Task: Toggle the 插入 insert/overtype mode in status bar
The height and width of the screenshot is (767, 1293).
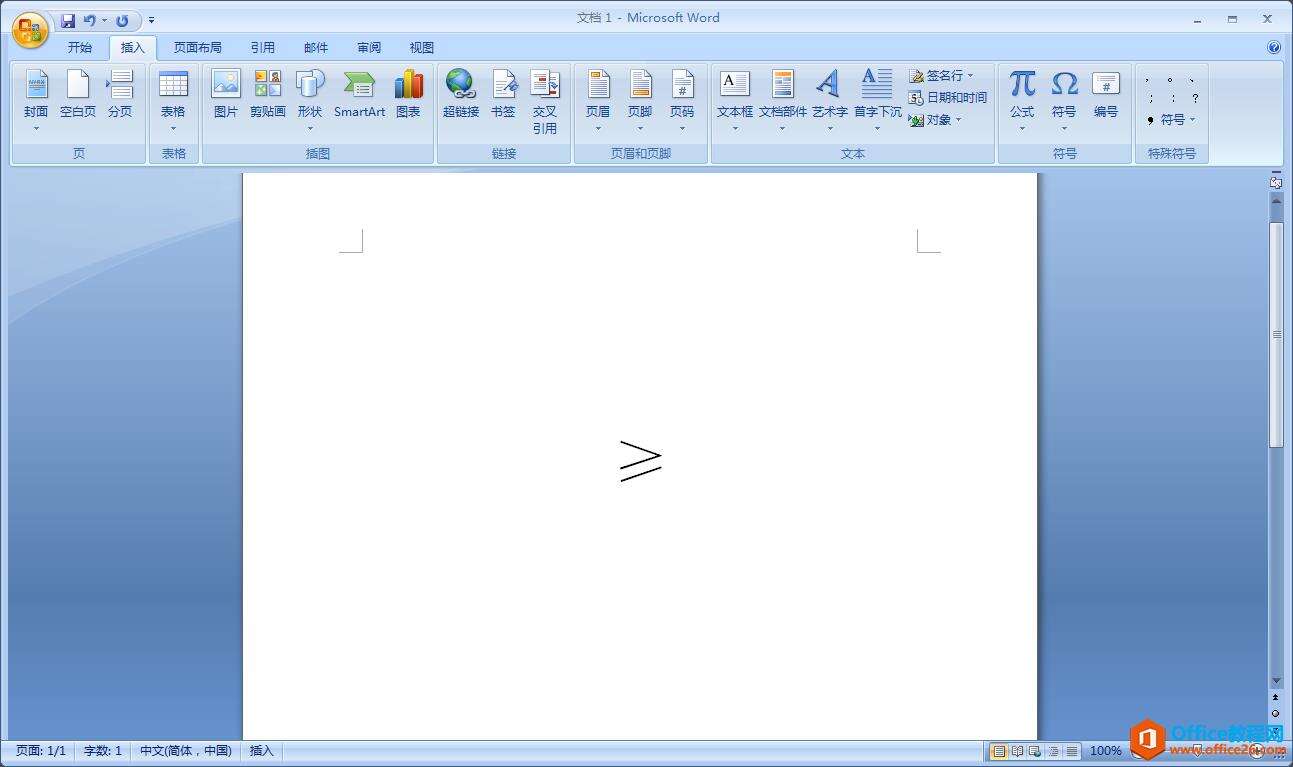Action: [261, 751]
